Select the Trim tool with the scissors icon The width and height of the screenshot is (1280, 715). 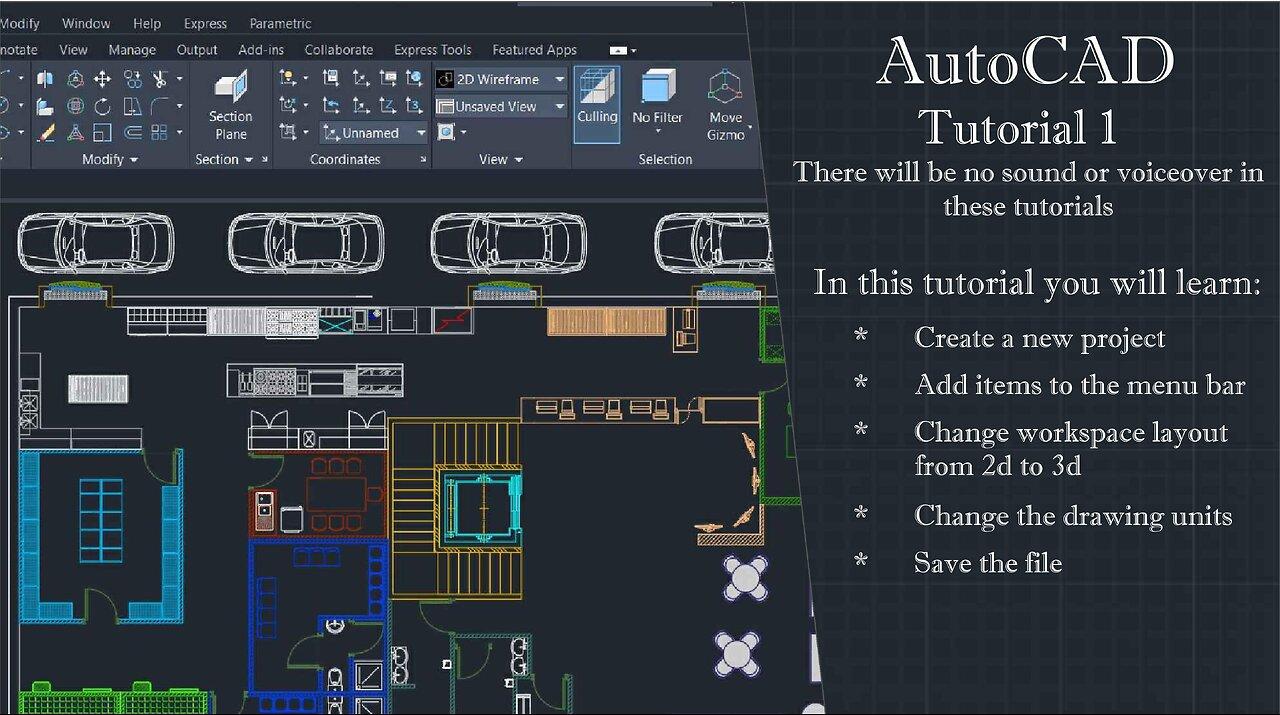(160, 80)
